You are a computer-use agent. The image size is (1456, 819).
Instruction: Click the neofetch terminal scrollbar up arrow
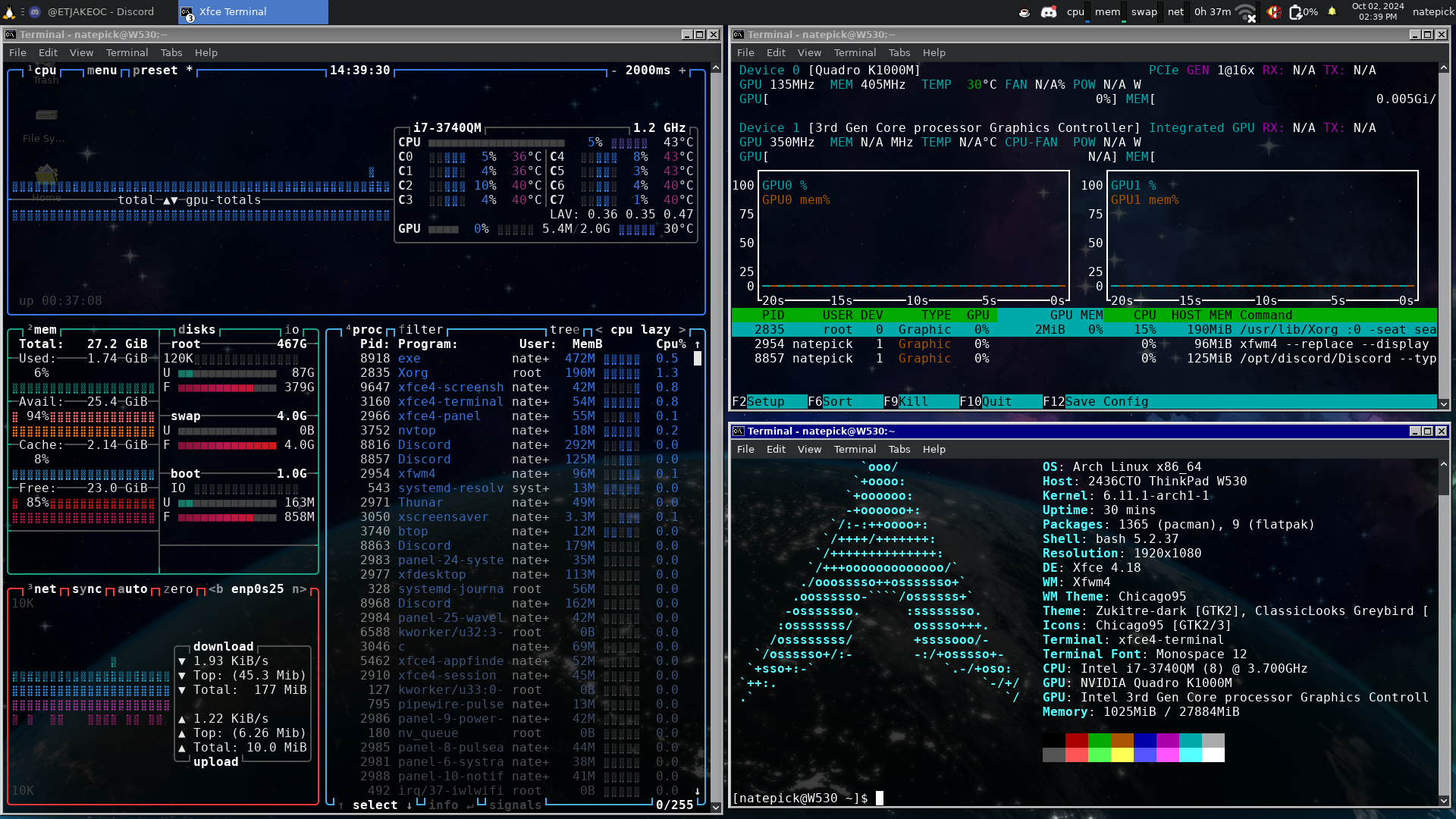[1444, 465]
